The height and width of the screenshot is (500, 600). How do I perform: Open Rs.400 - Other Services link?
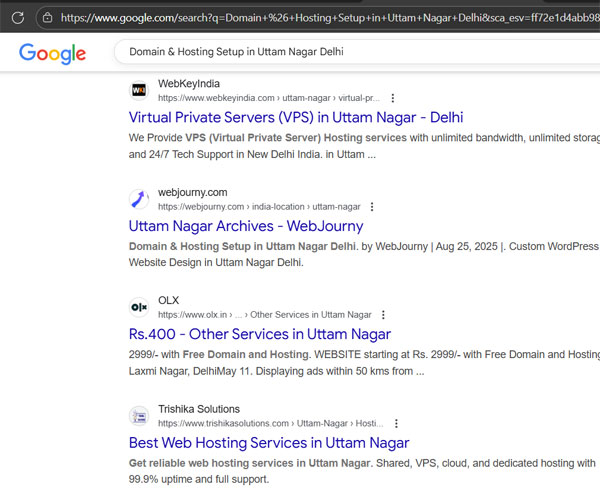pyautogui.click(x=260, y=334)
